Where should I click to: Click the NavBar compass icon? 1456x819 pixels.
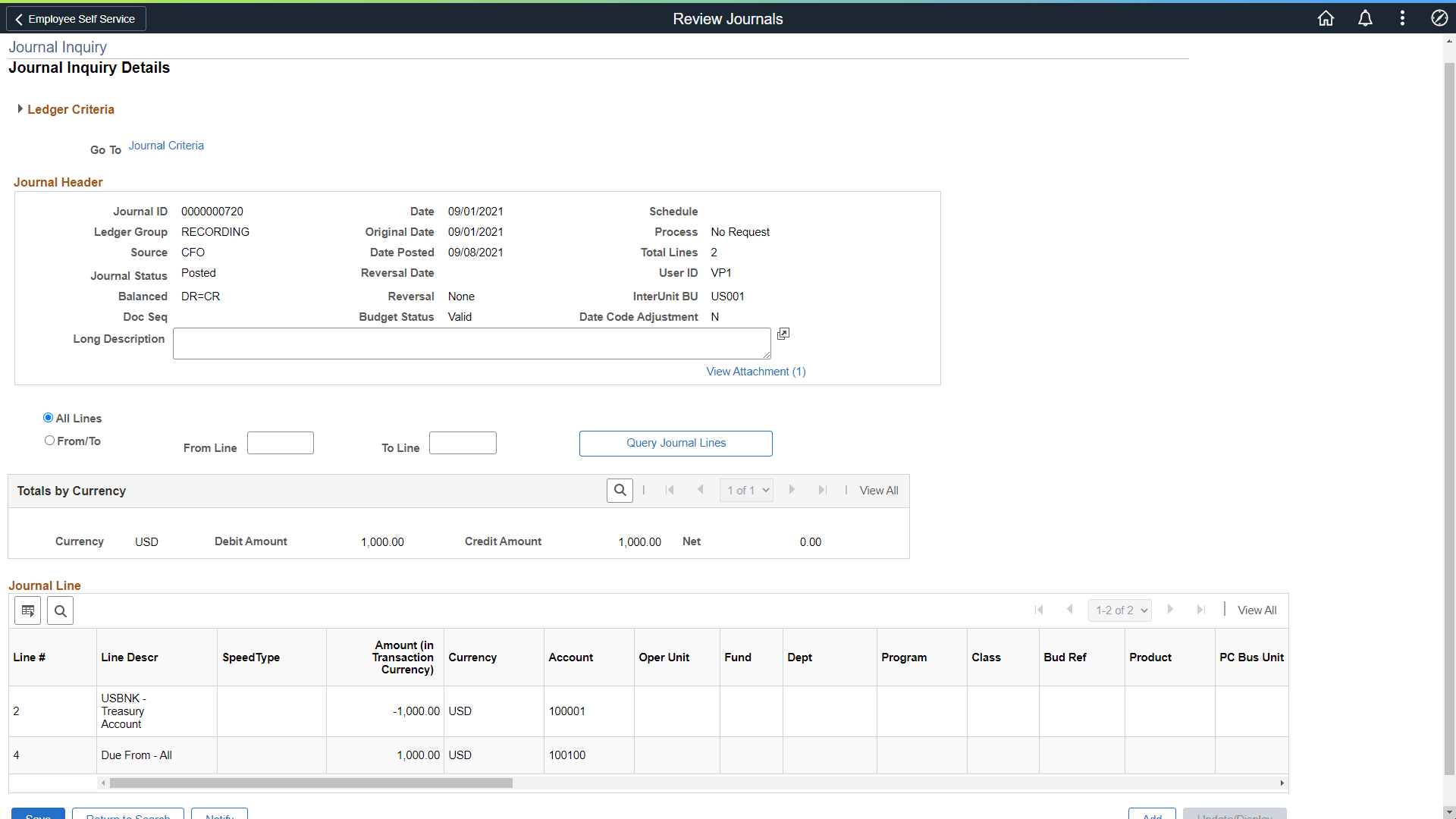[x=1439, y=18]
